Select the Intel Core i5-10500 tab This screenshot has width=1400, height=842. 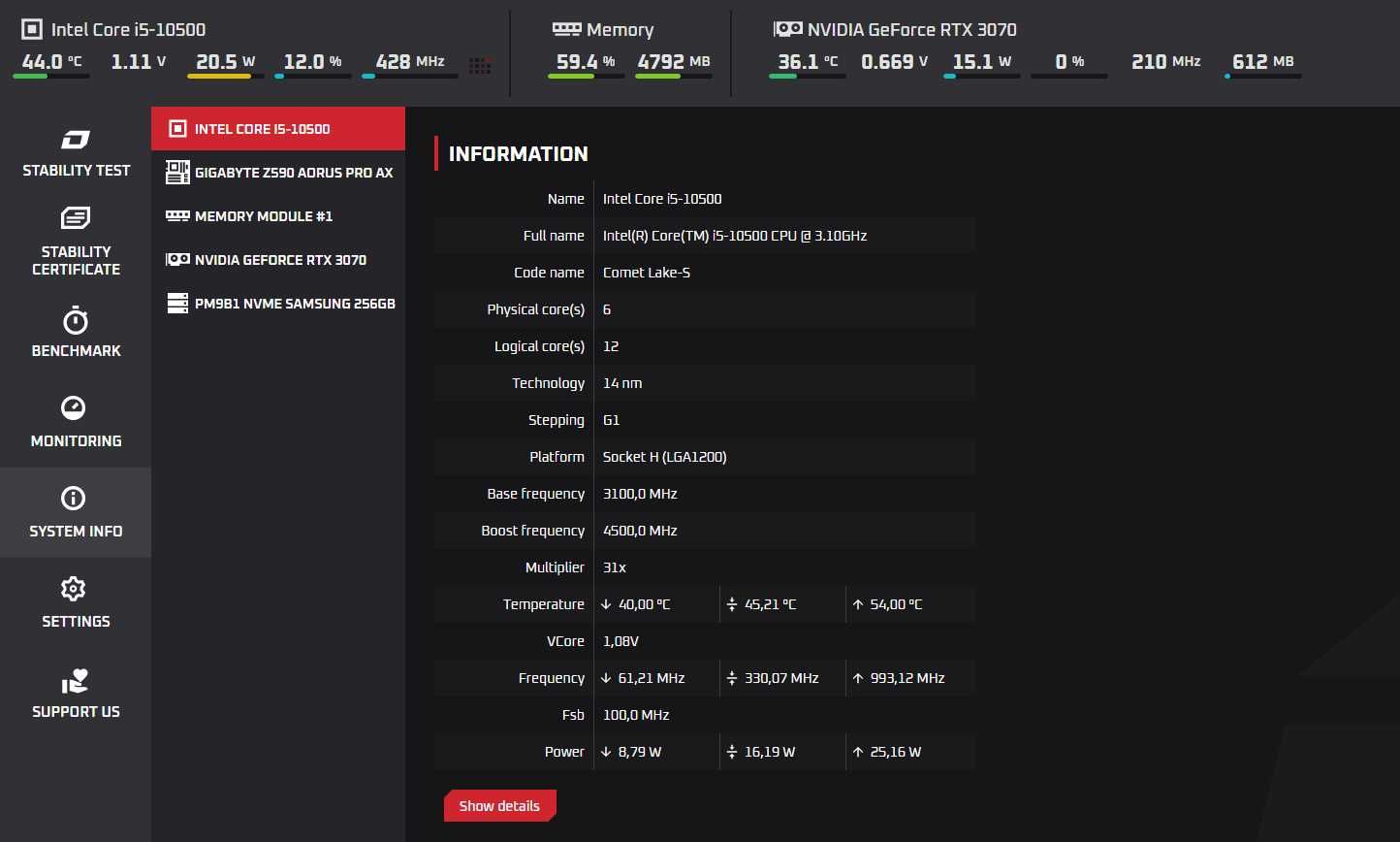(278, 128)
